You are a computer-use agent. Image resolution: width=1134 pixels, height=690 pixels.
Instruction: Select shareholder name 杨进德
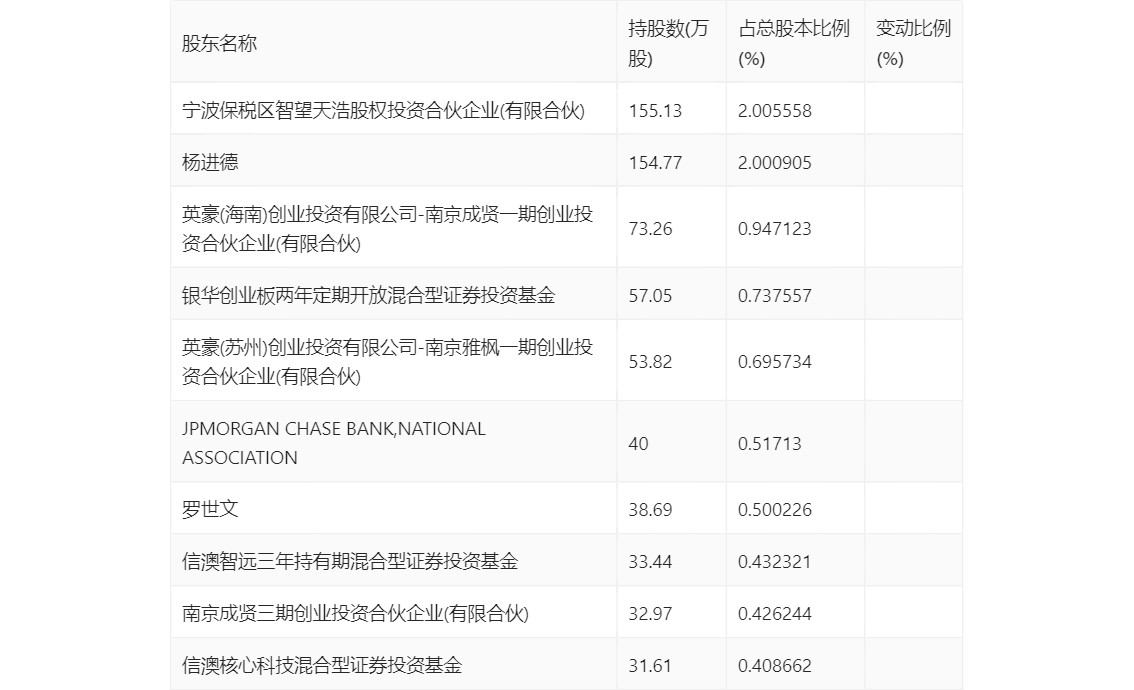pos(210,162)
